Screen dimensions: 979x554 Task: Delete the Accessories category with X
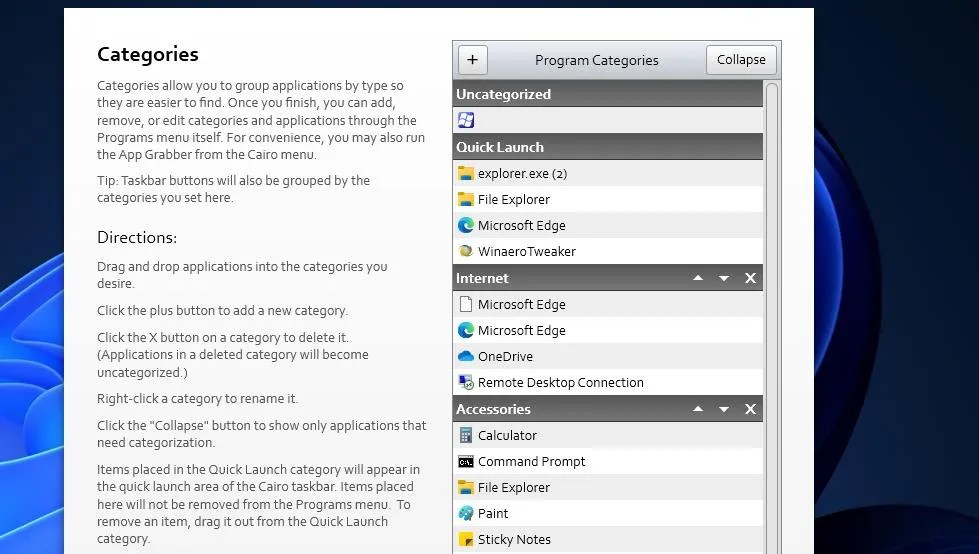point(750,409)
